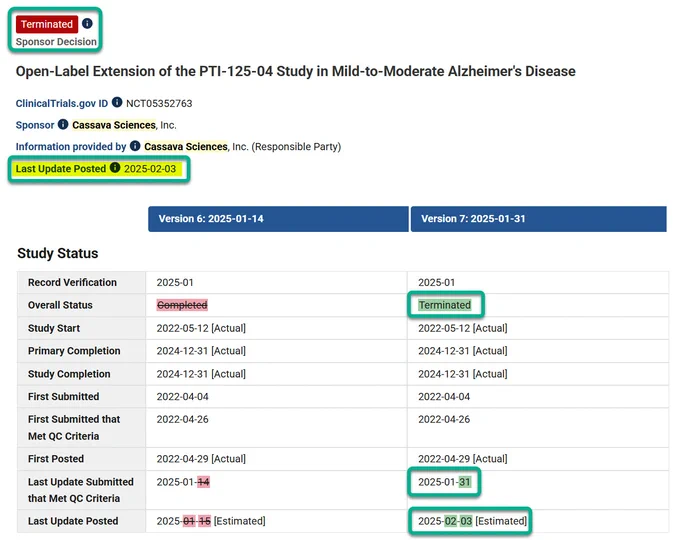Click the study title heading text
The width and height of the screenshot is (680, 540).
pos(295,71)
